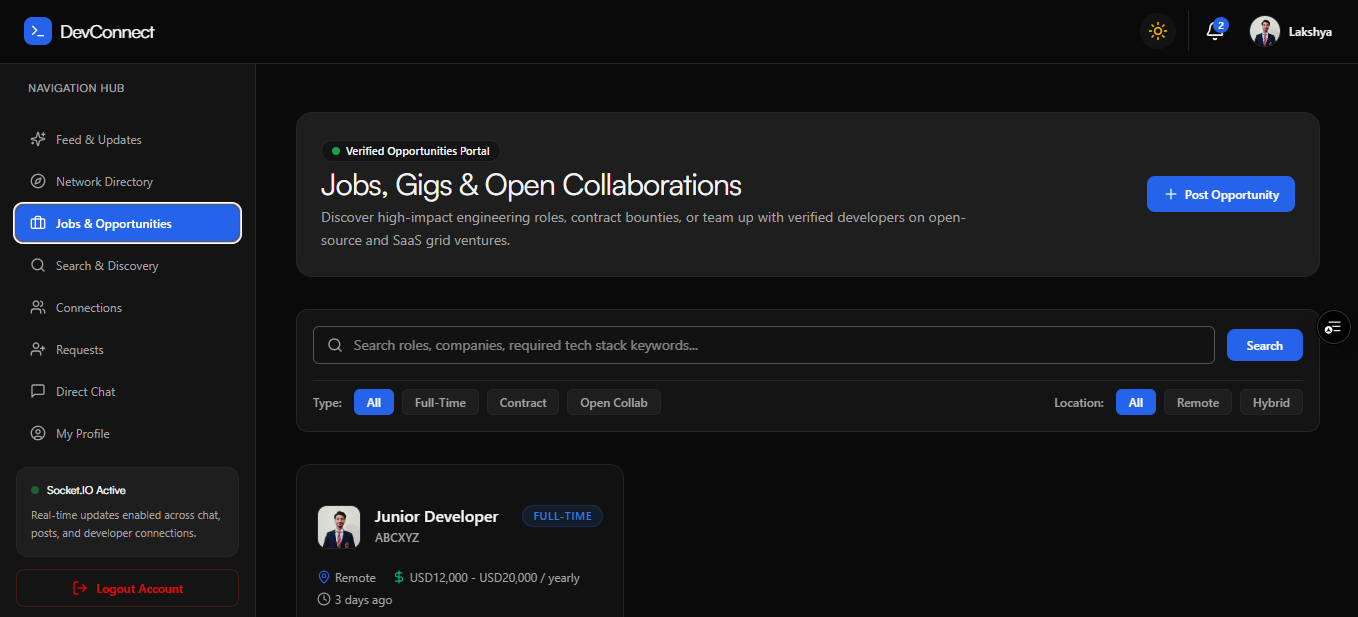
Task: Click the FULL-TIME badge on job card
Action: pos(563,516)
